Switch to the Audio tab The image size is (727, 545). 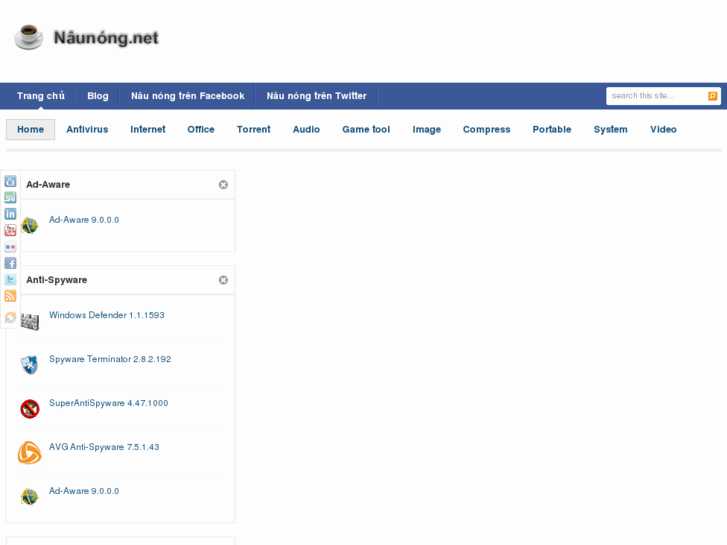[306, 129]
